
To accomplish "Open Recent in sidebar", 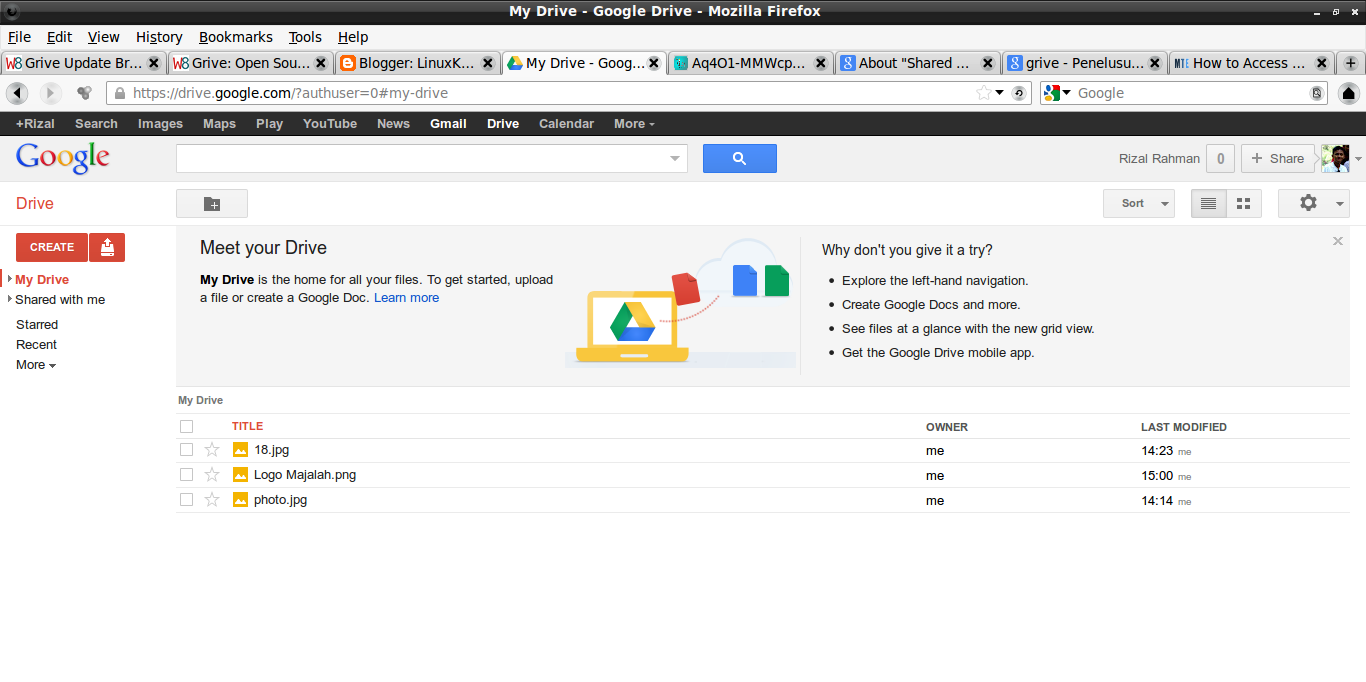I will tap(36, 345).
